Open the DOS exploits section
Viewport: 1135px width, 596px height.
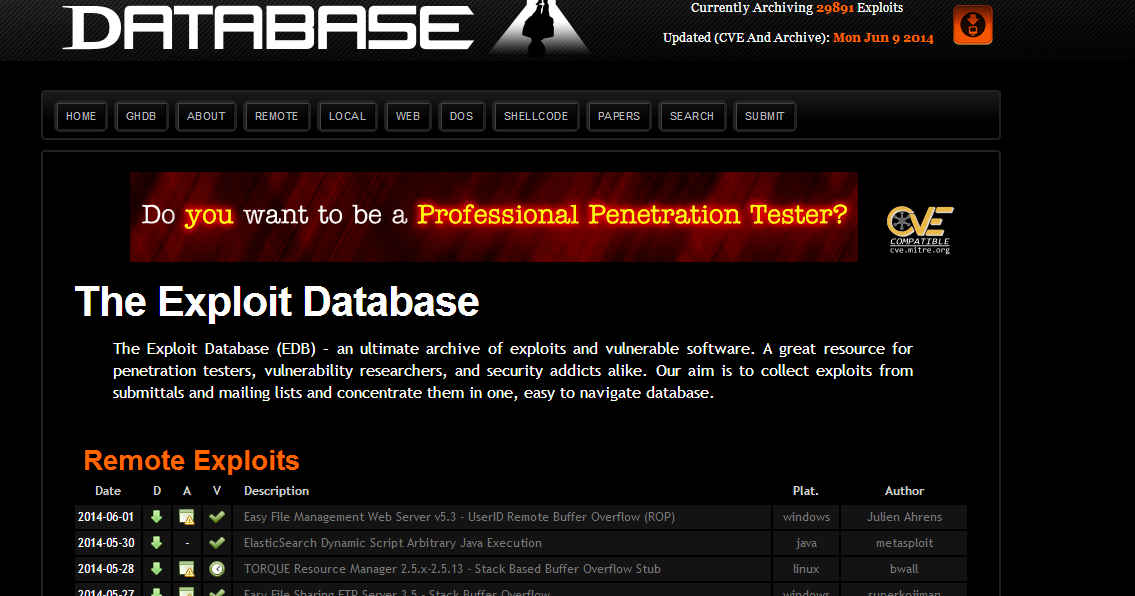pos(461,116)
